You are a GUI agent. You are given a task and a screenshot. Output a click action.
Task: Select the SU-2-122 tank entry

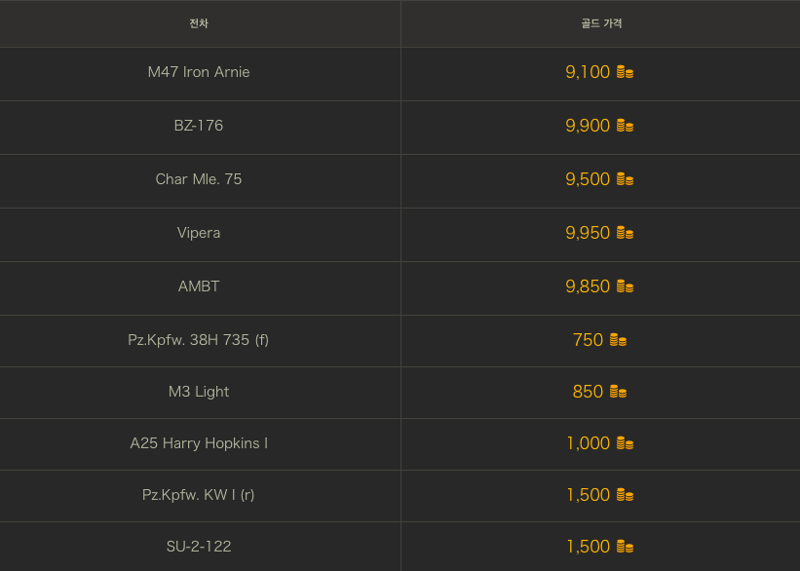(x=198, y=547)
